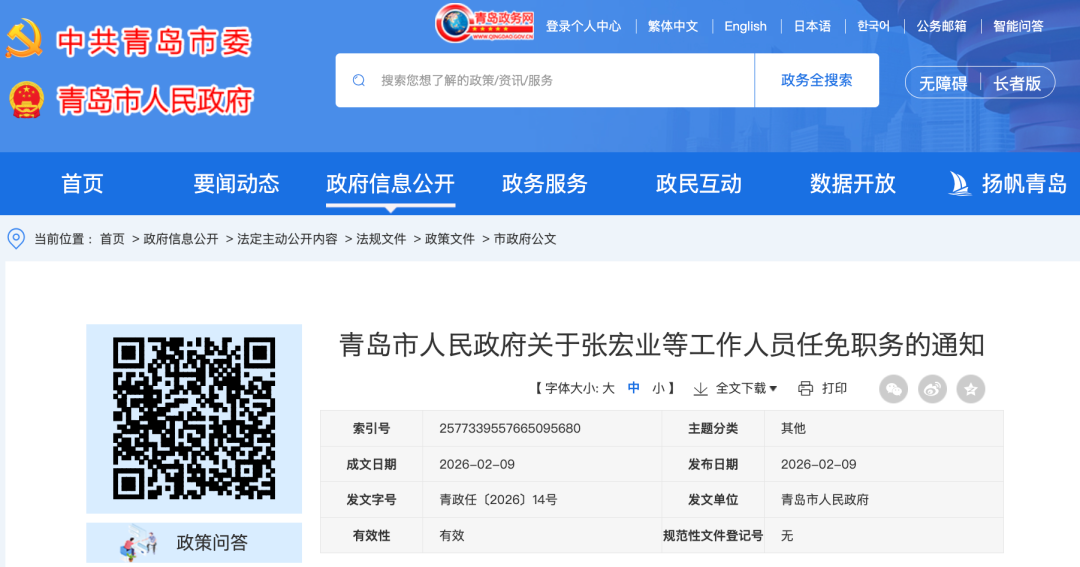Switch to Korean 한국어 version
This screenshot has width=1080, height=567.
click(x=873, y=26)
